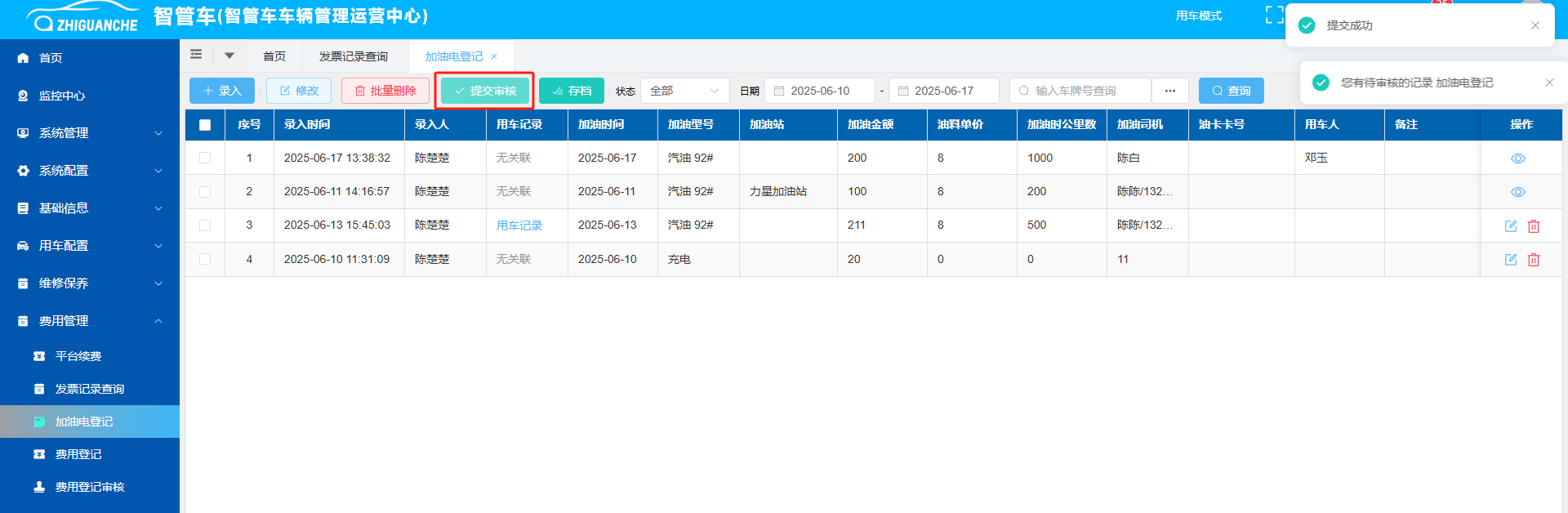
Task: Close the 加油电登记 tab with its X
Action: pyautogui.click(x=494, y=56)
